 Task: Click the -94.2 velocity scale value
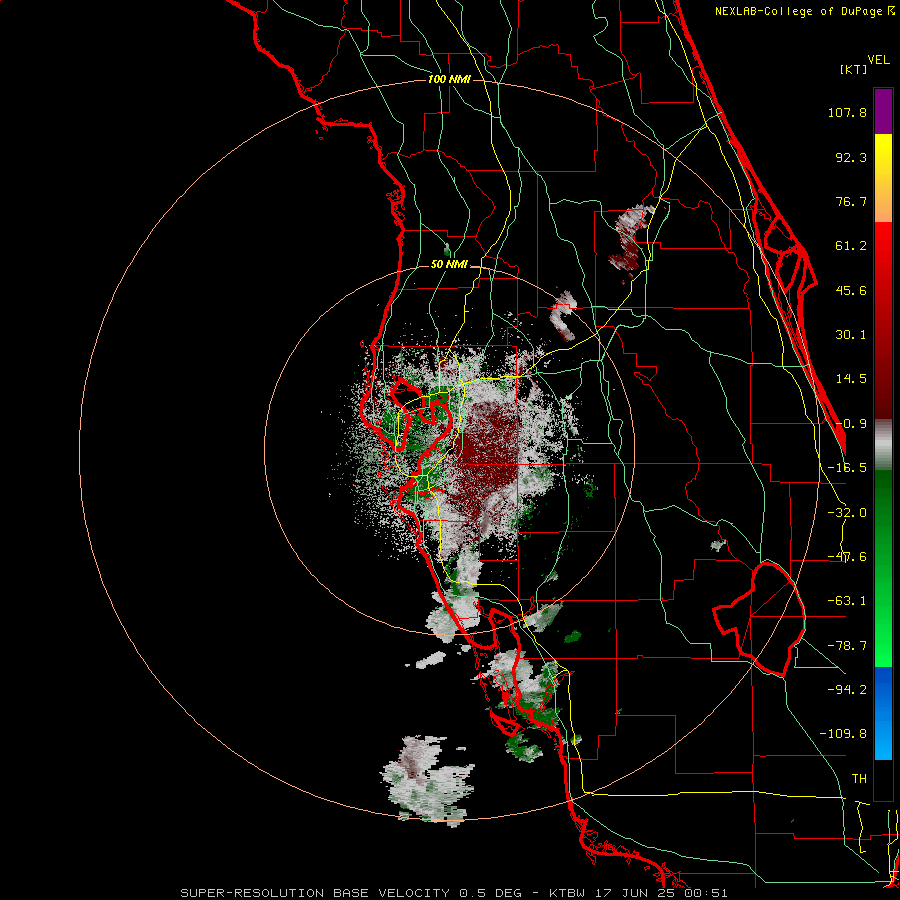(x=847, y=689)
